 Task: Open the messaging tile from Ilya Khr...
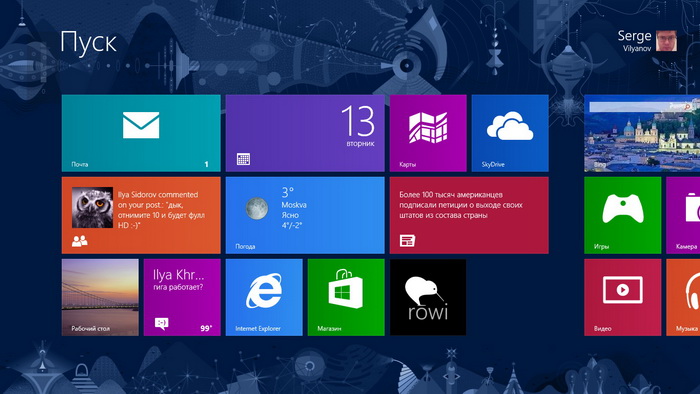182,297
